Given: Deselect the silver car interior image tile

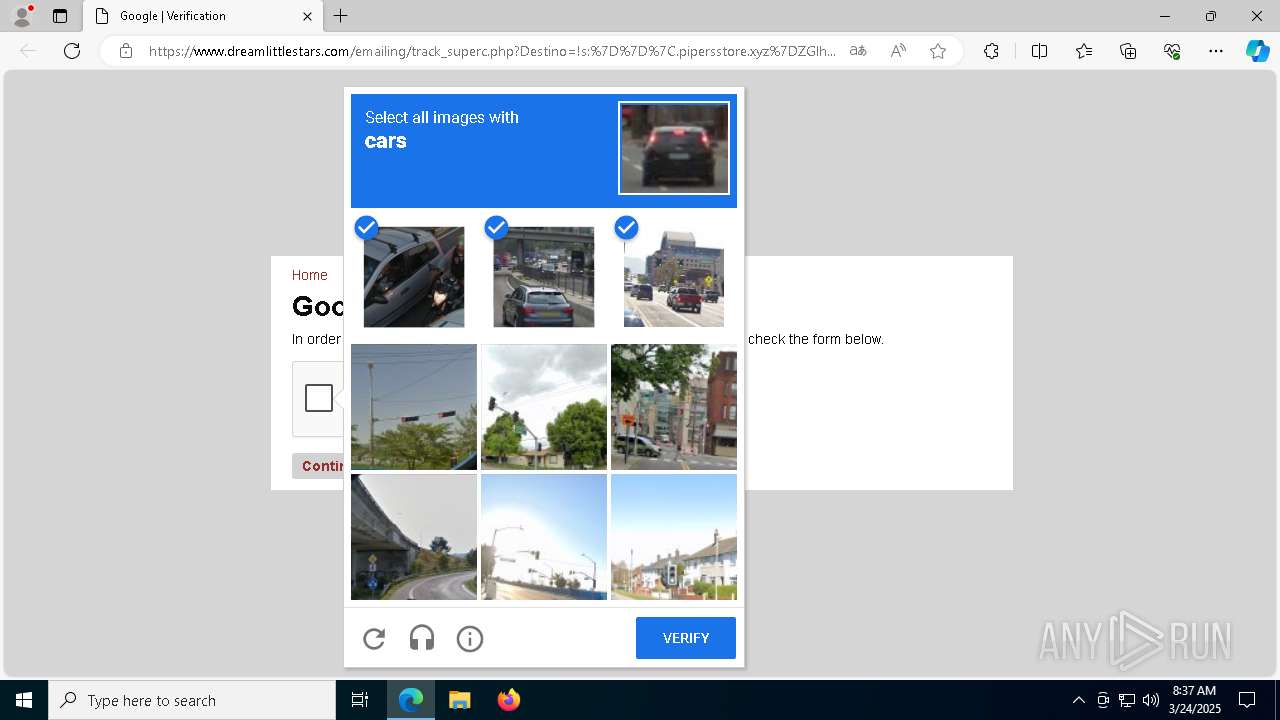Looking at the screenshot, I should click(x=414, y=277).
